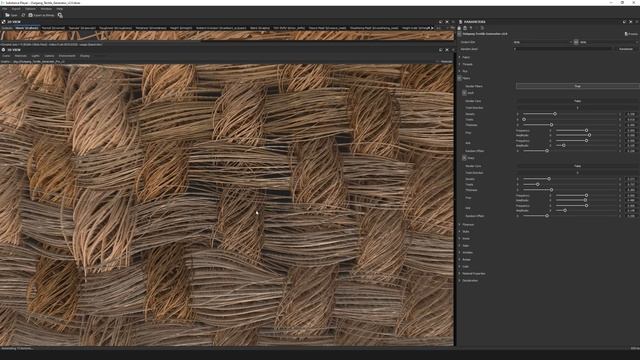Switch to the Specular output tab in 2D View
640x360 pixels.
tap(82, 28)
